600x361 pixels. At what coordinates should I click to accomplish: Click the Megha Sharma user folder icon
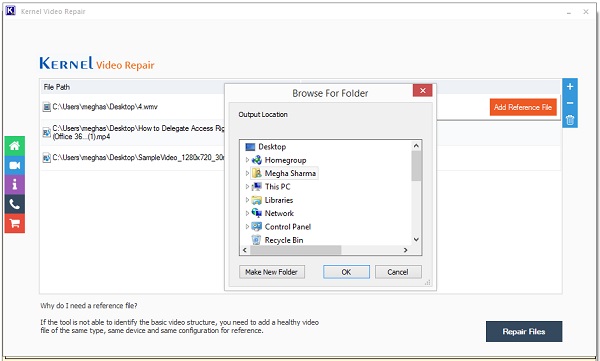256,173
